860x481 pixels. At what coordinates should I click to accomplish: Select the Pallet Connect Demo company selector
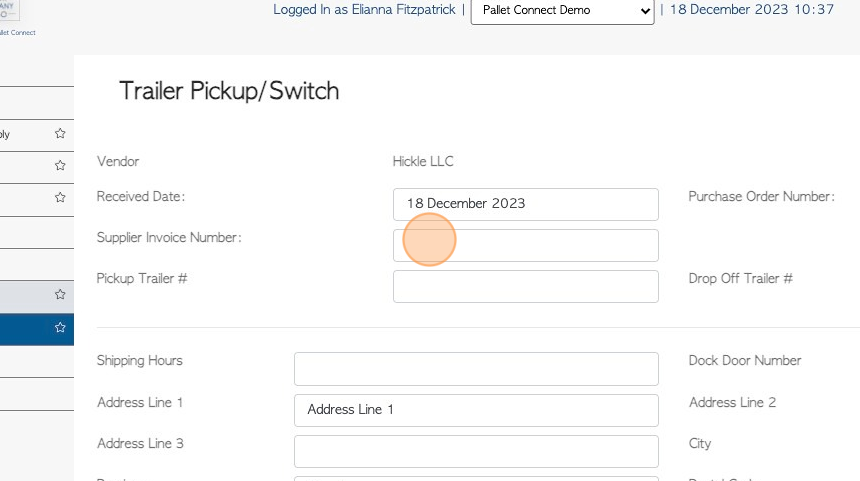coord(562,10)
